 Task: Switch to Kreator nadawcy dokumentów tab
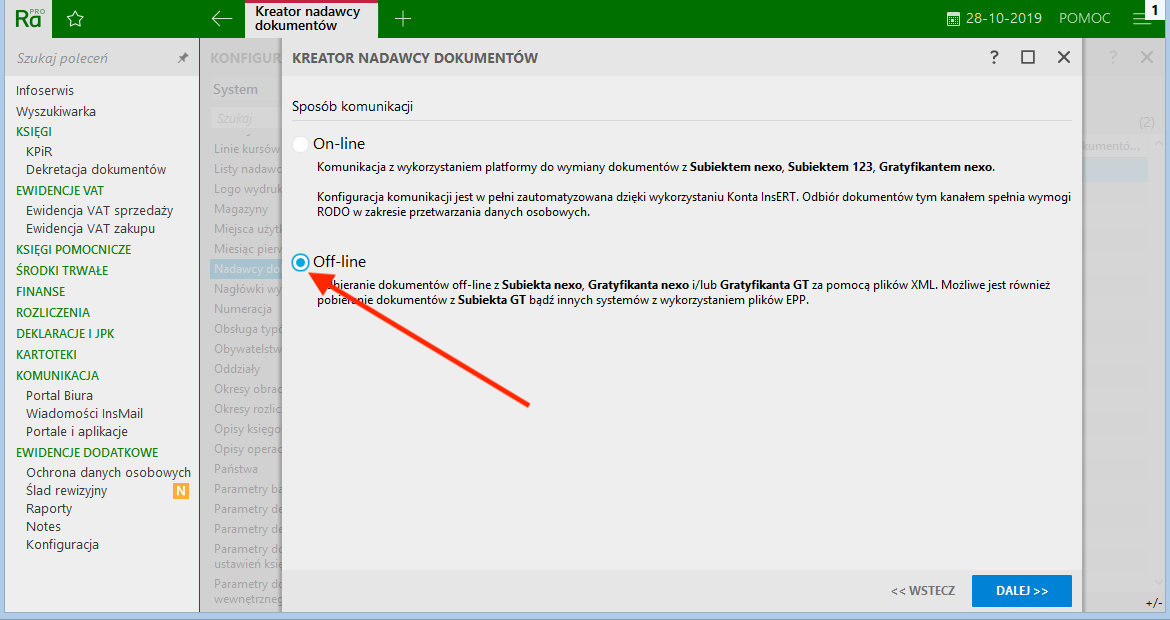click(310, 19)
